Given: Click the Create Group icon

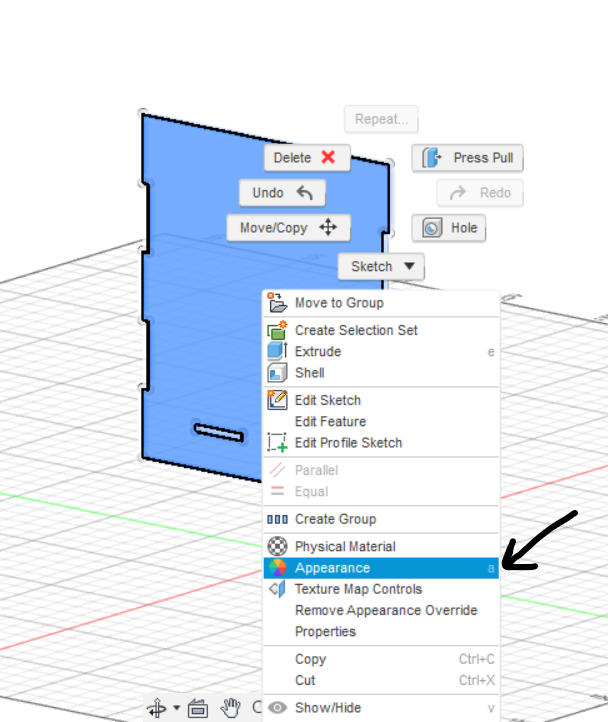Looking at the screenshot, I should point(277,519).
